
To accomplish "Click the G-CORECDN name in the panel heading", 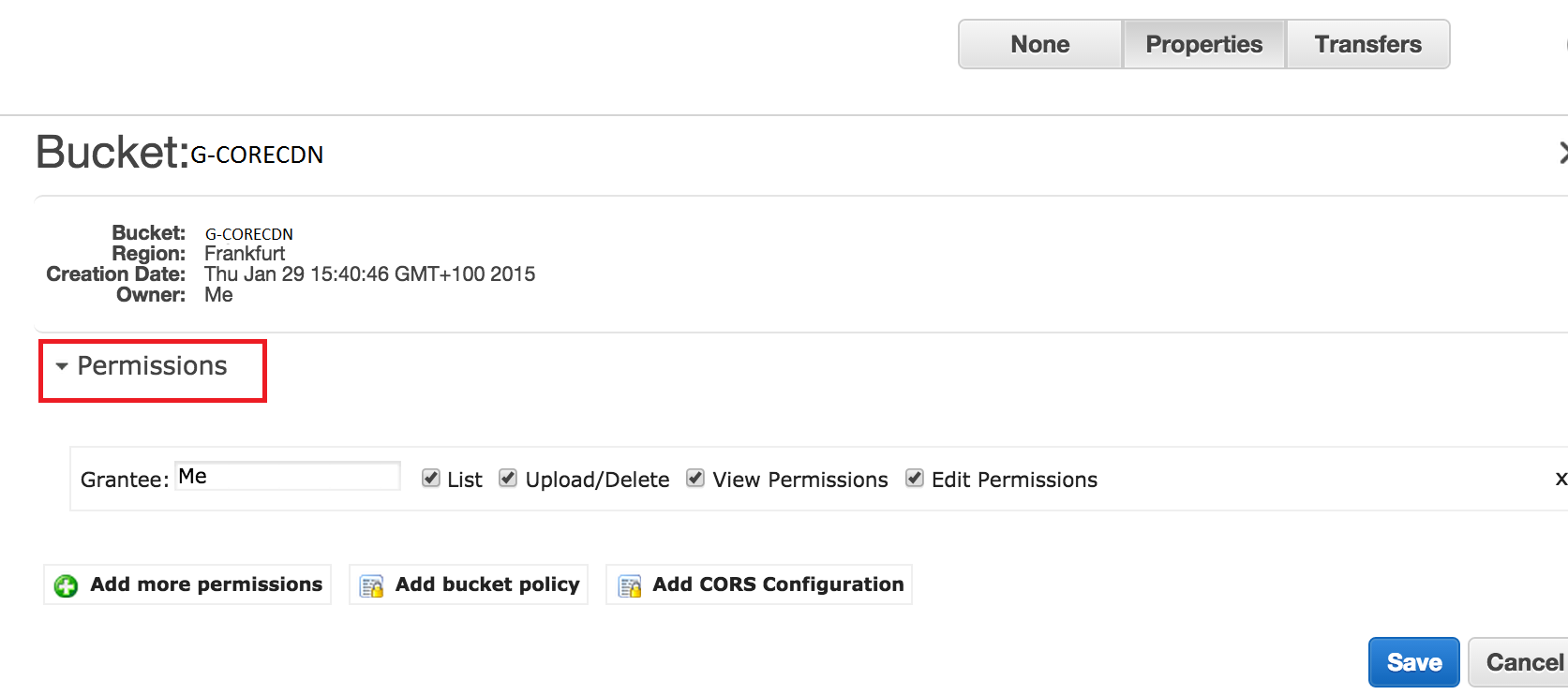I will tap(257, 155).
